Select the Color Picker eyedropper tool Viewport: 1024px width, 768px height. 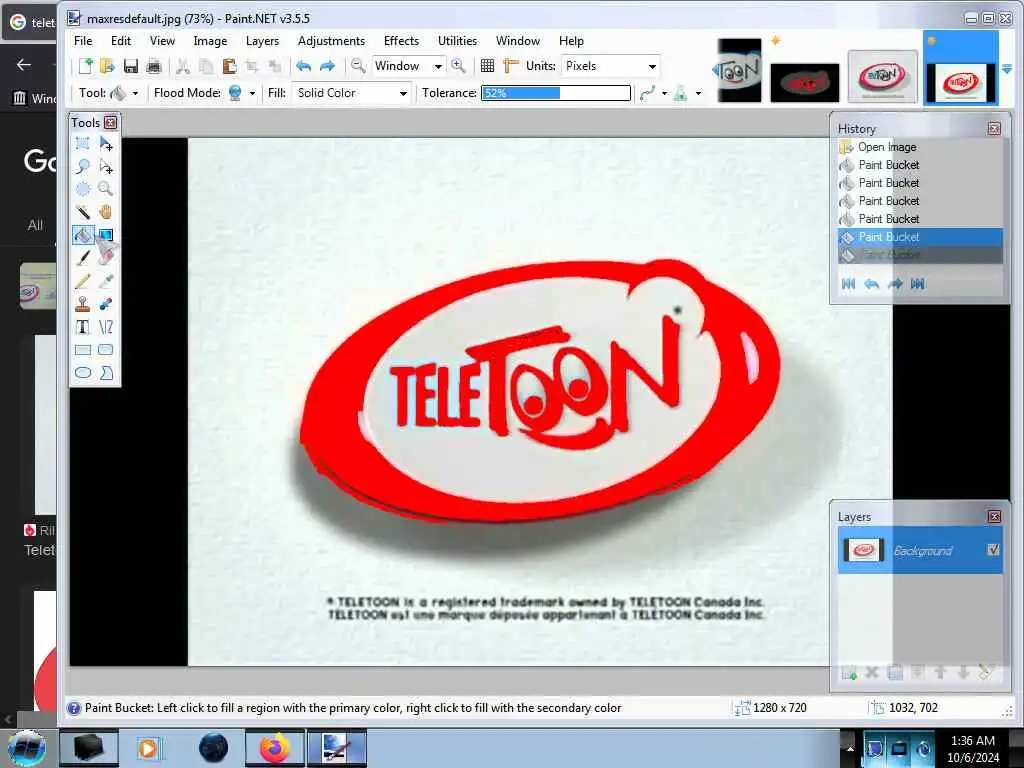click(106, 281)
